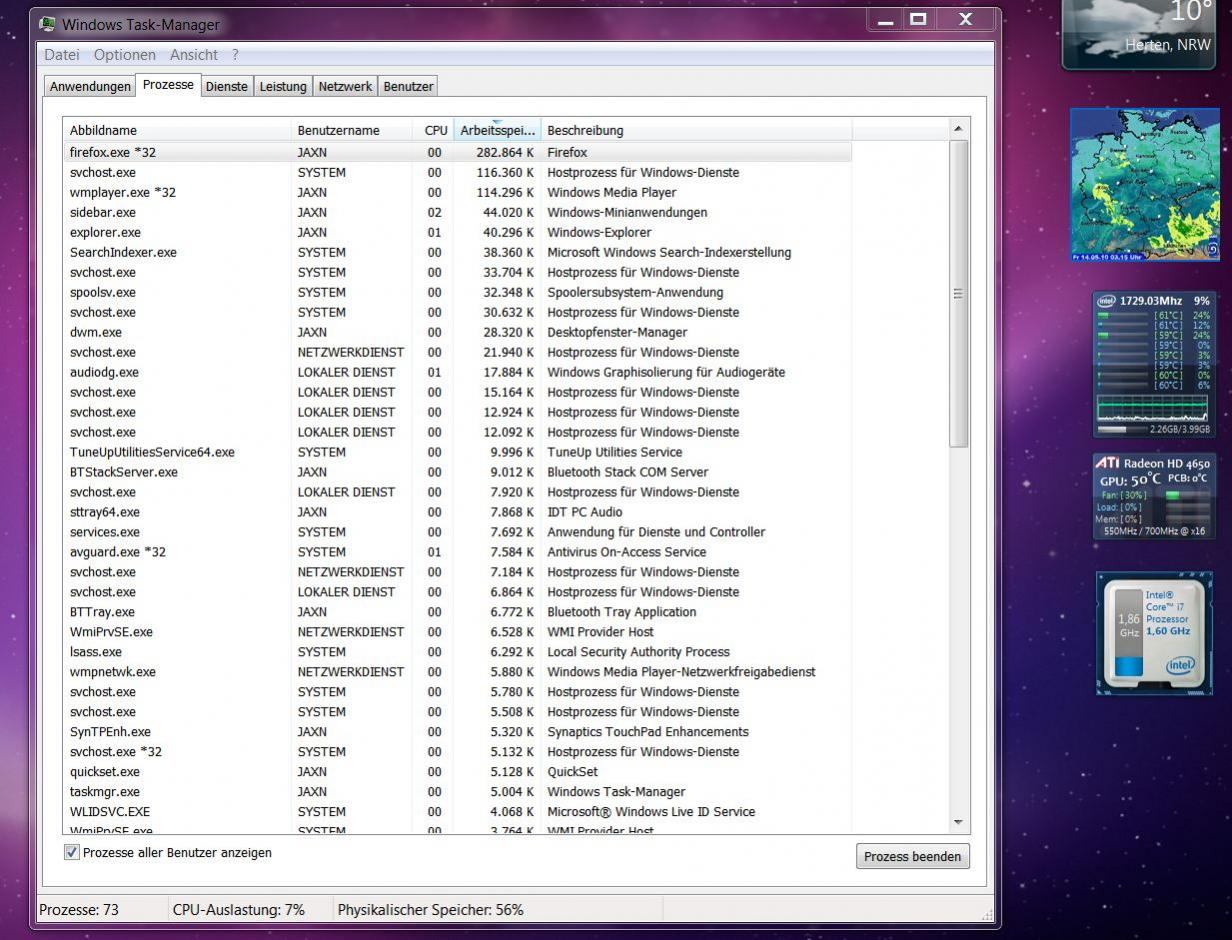Image resolution: width=1232 pixels, height=940 pixels.
Task: Select the explorer.exe process
Action: (457, 232)
